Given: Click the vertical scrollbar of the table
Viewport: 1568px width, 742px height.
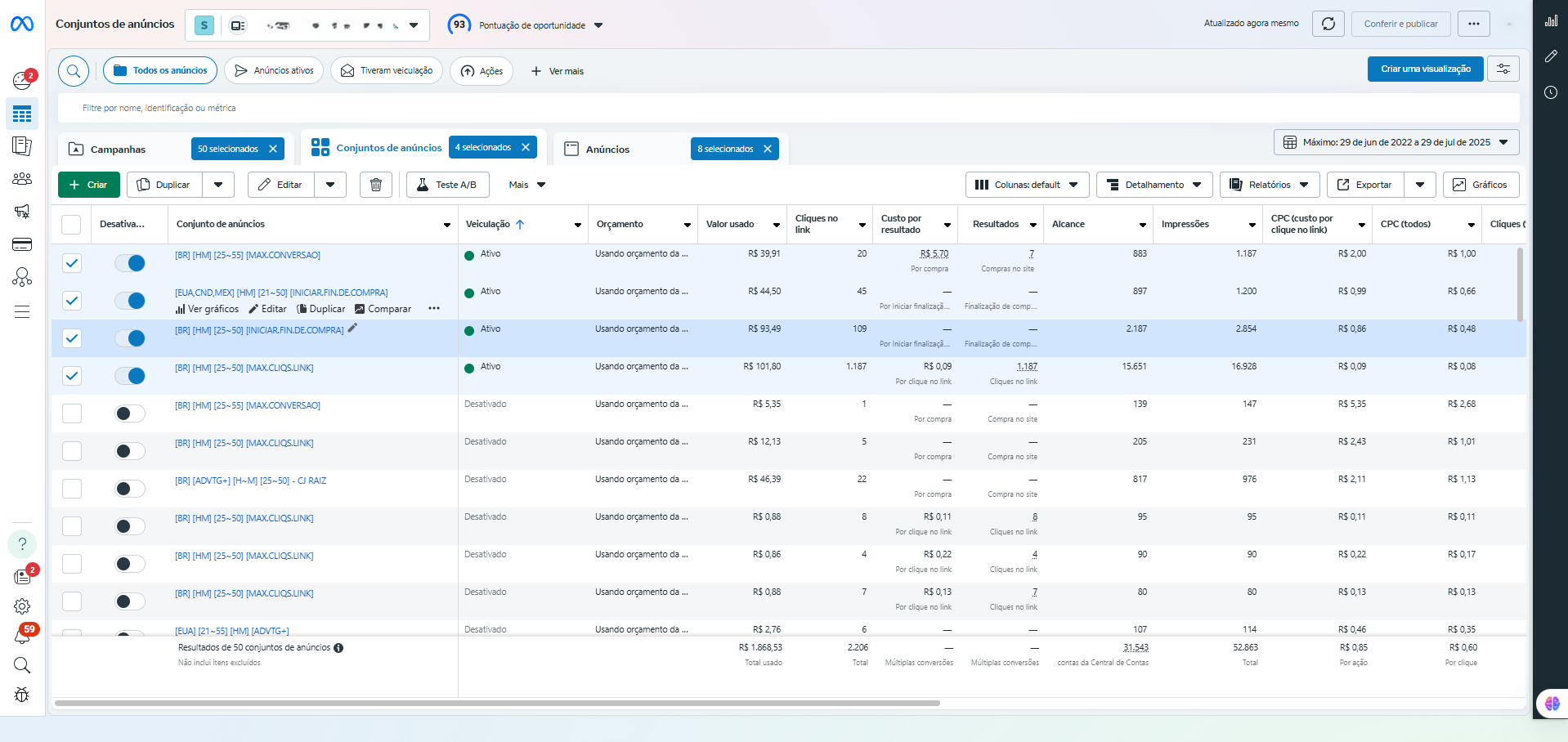Looking at the screenshot, I should click(x=1521, y=284).
